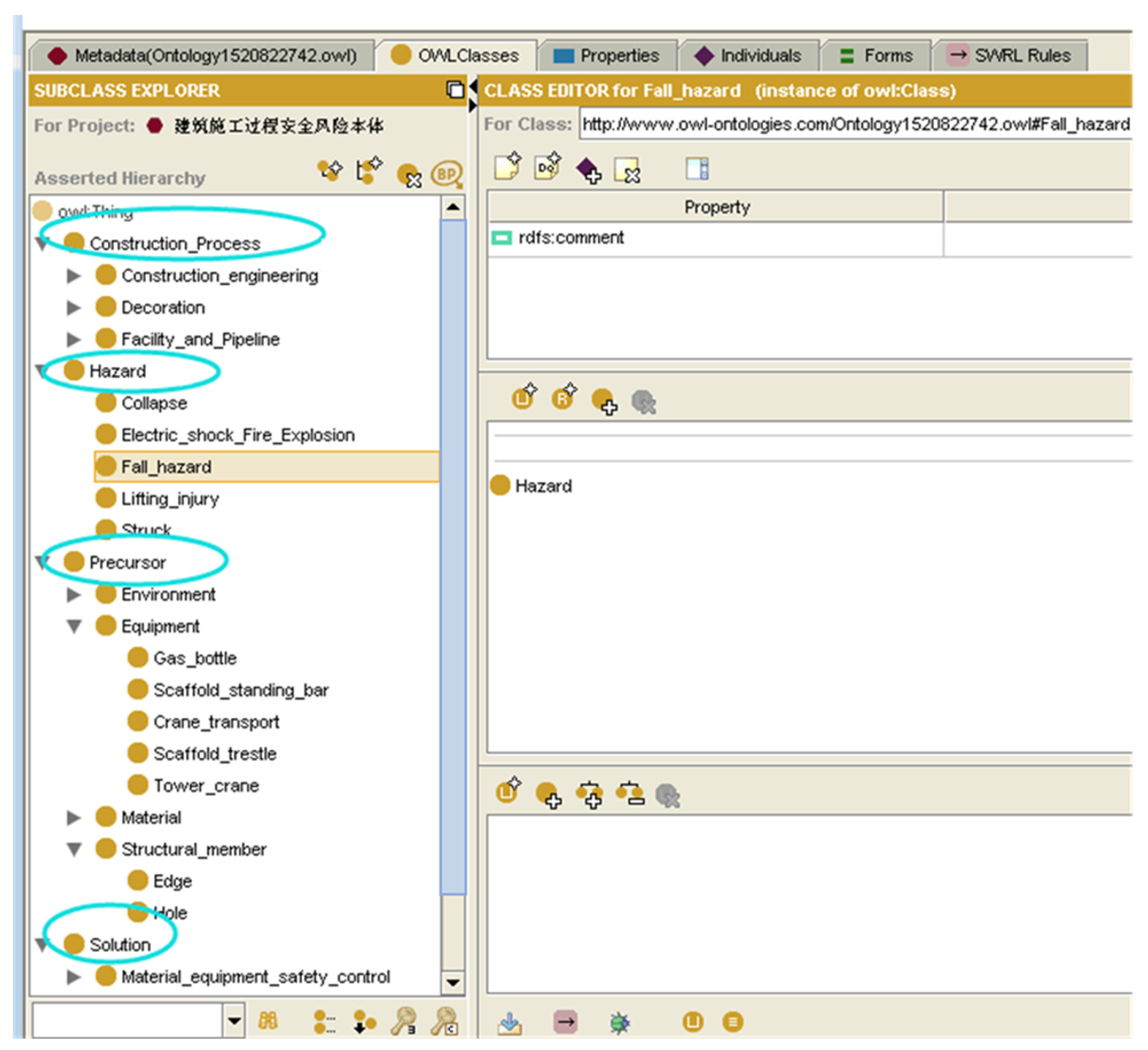Expand the Construction_engineering node
Viewport: 1148px width, 1050px height.
pyautogui.click(x=74, y=276)
